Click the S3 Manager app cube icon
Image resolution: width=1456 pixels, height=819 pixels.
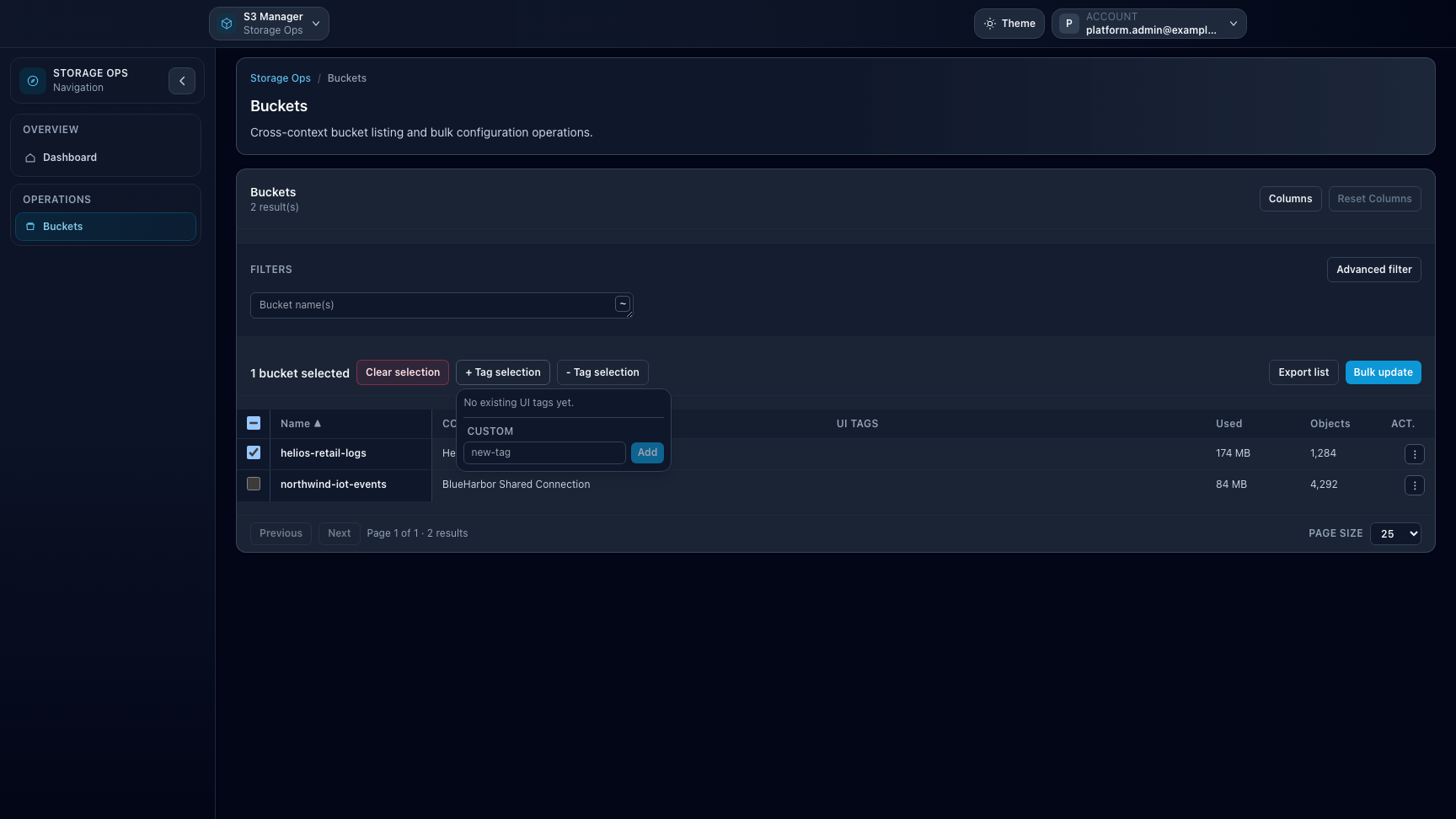tap(225, 23)
